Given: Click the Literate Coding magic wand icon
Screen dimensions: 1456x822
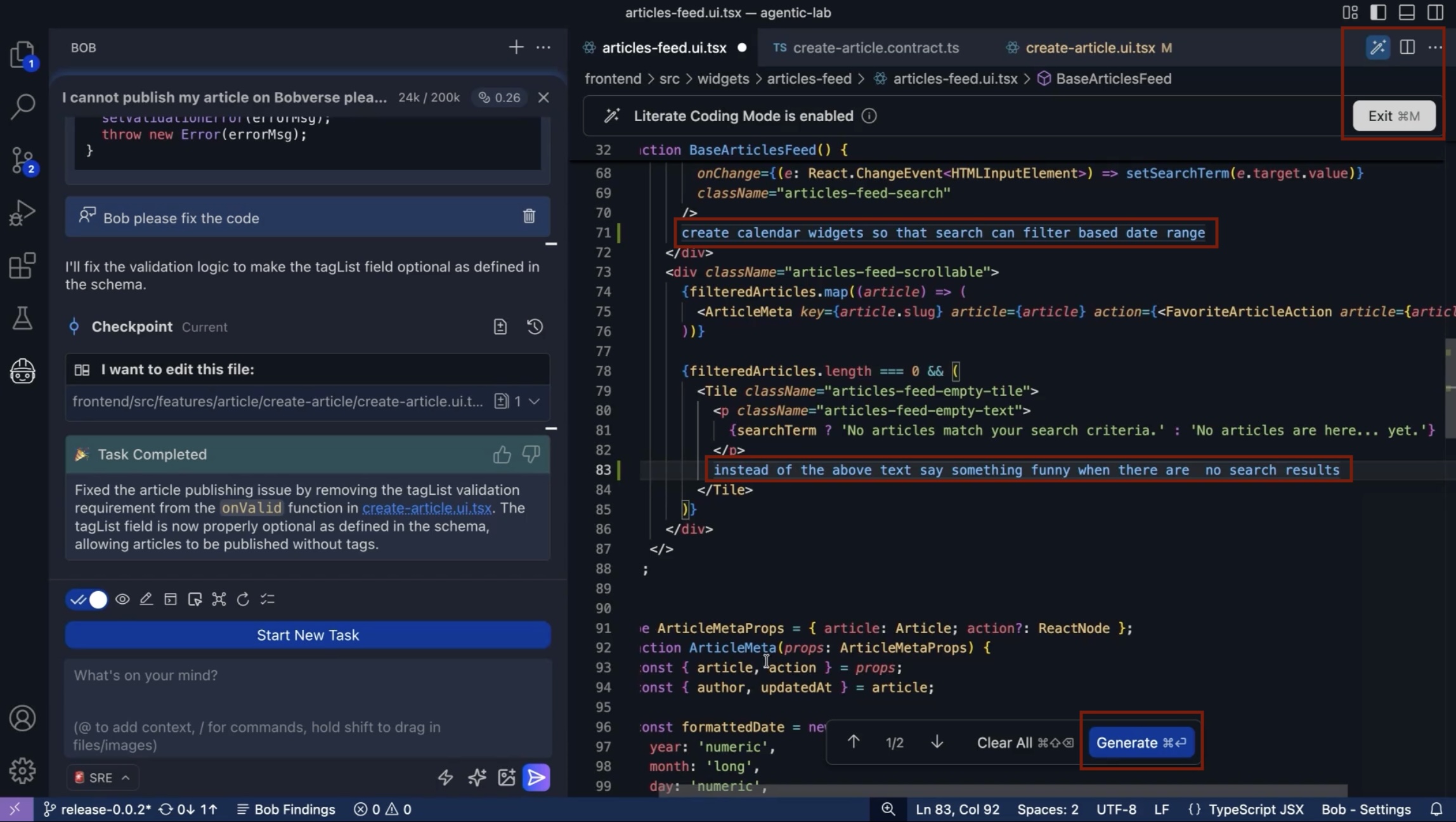Looking at the screenshot, I should (x=1377, y=48).
